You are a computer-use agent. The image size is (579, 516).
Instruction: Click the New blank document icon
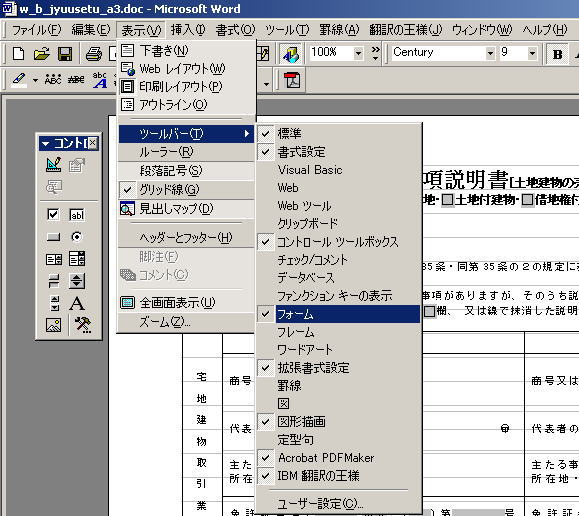(x=18, y=54)
